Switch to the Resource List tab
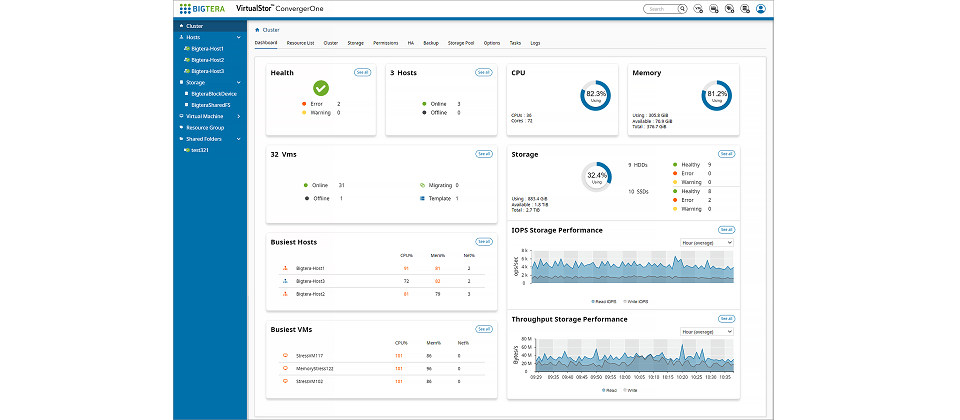960x420 pixels. click(x=300, y=44)
